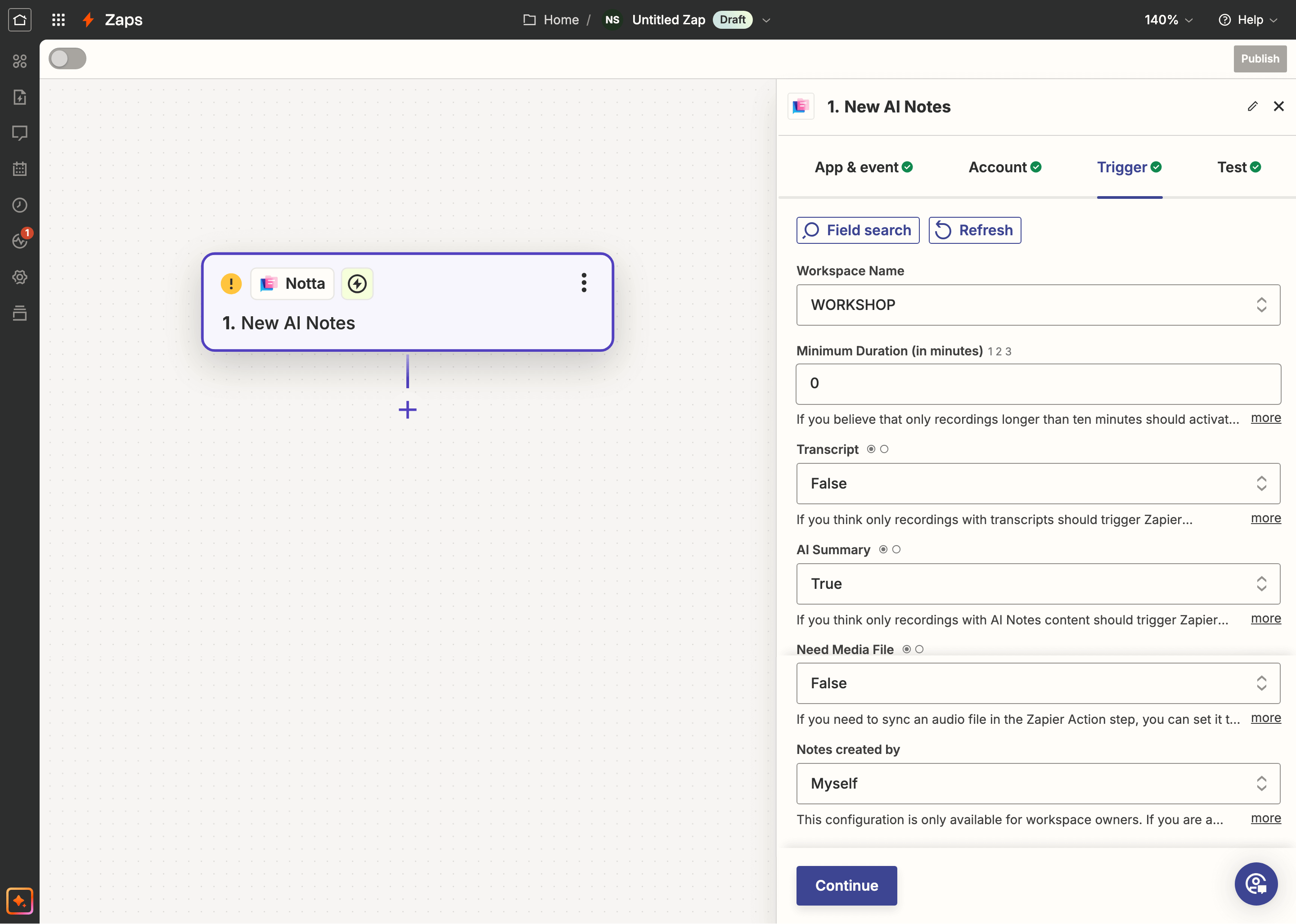
Task: Click the Field search button
Action: click(x=858, y=230)
